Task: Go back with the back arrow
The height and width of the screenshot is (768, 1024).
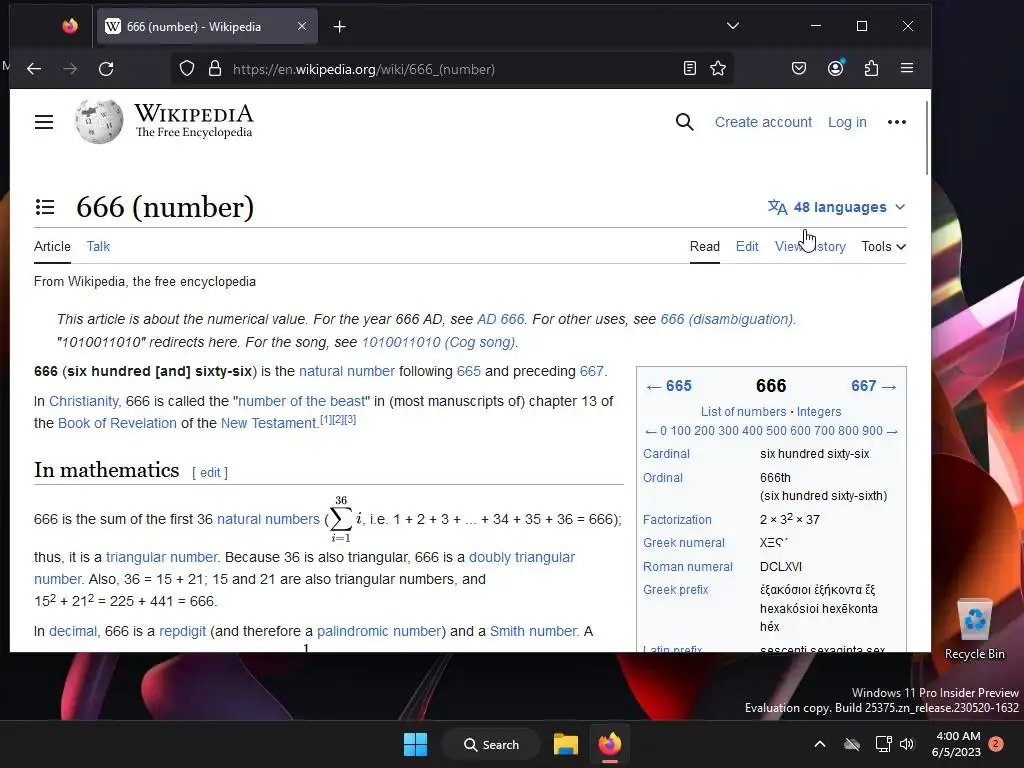Action: point(34,69)
